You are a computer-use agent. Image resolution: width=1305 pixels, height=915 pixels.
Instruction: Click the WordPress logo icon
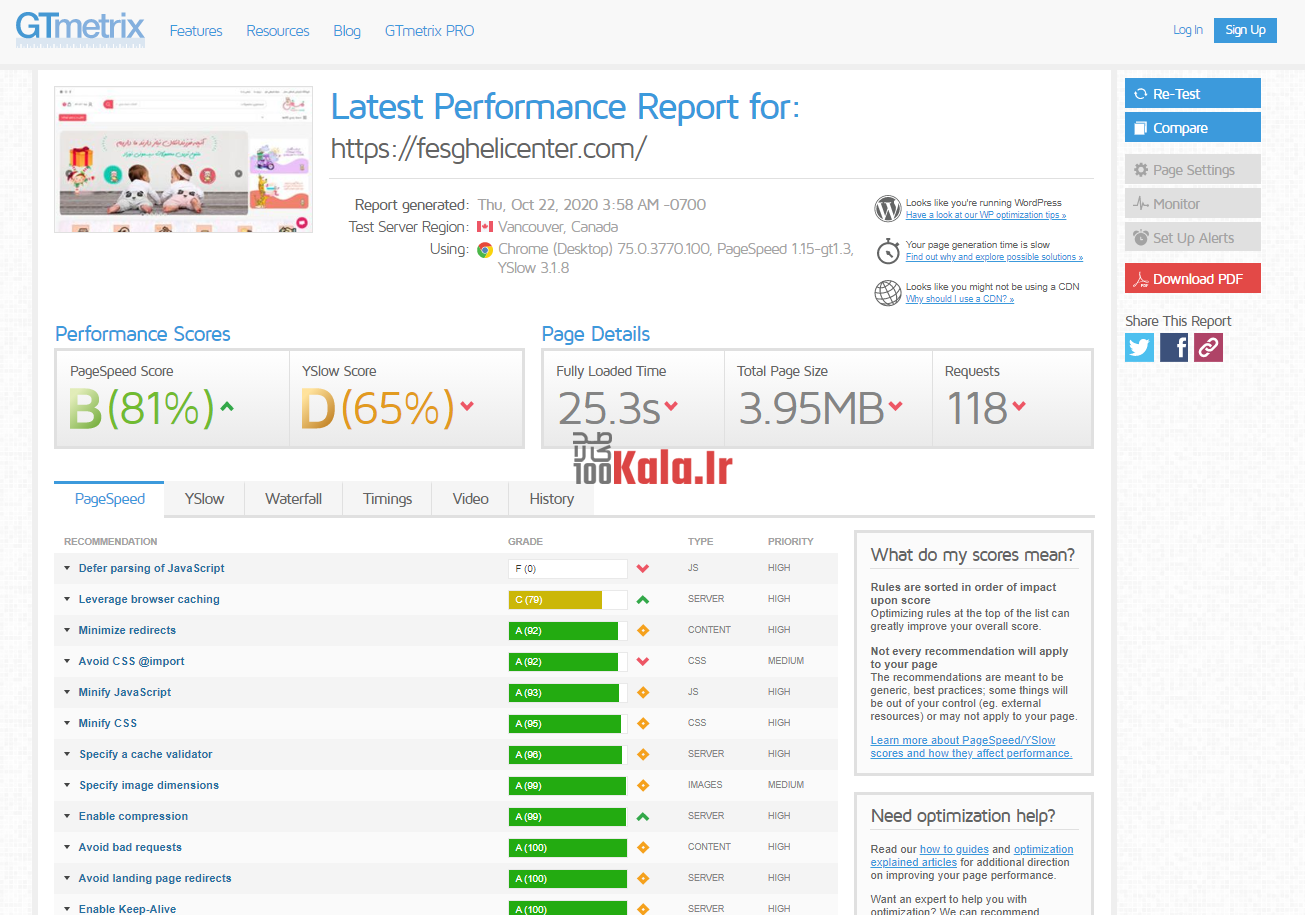pyautogui.click(x=888, y=209)
